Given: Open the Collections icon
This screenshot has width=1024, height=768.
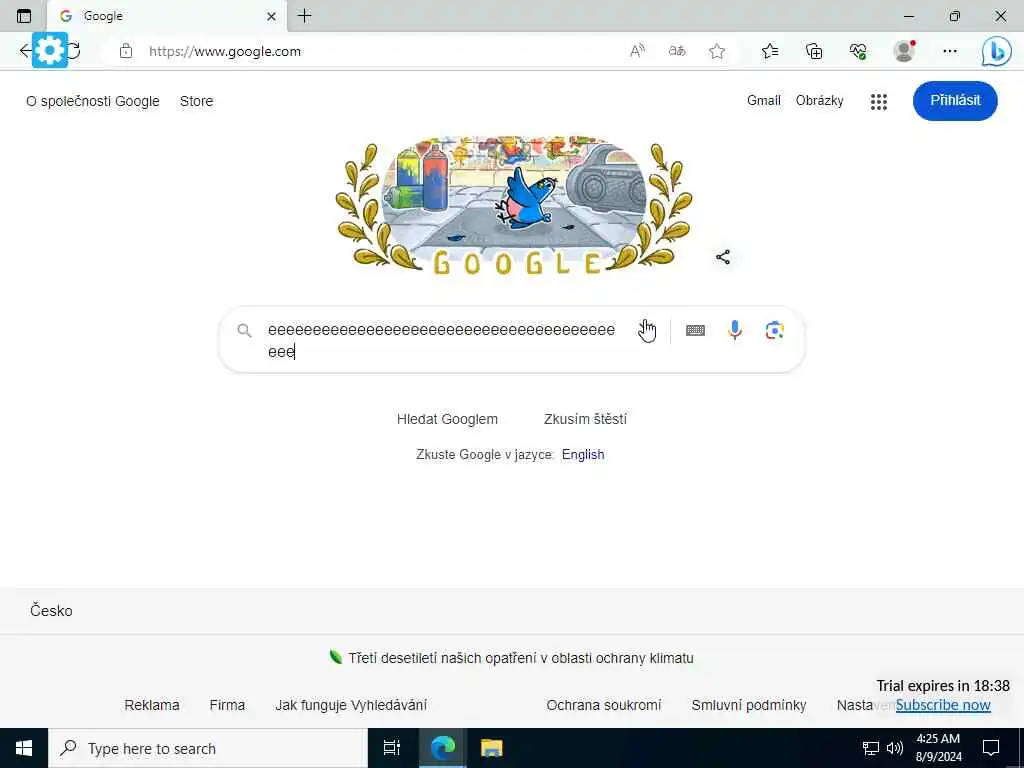Looking at the screenshot, I should coord(814,51).
